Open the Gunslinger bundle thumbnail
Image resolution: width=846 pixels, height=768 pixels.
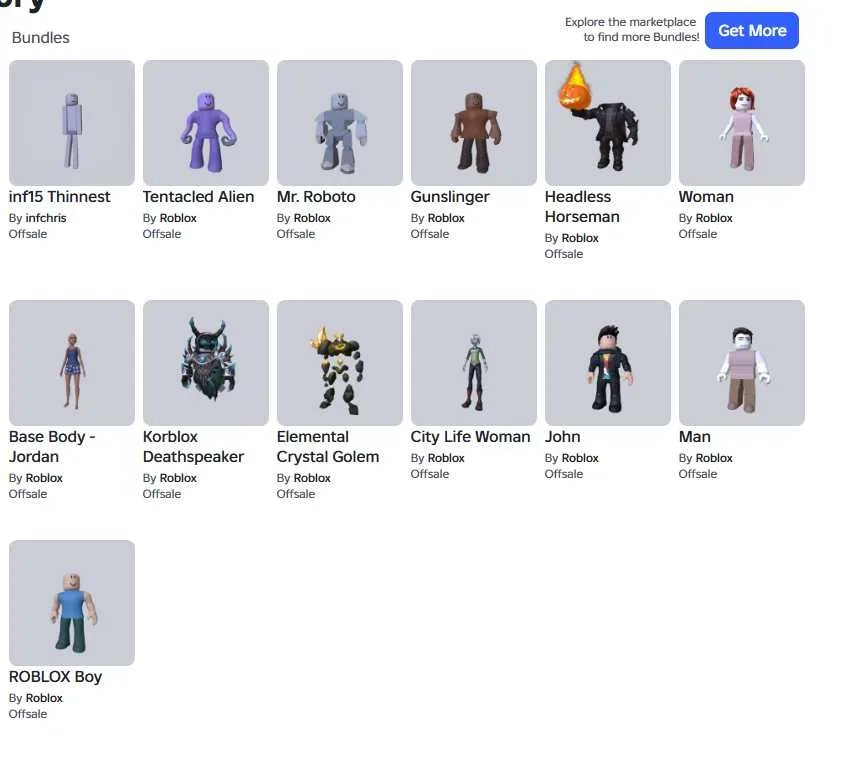pos(474,123)
